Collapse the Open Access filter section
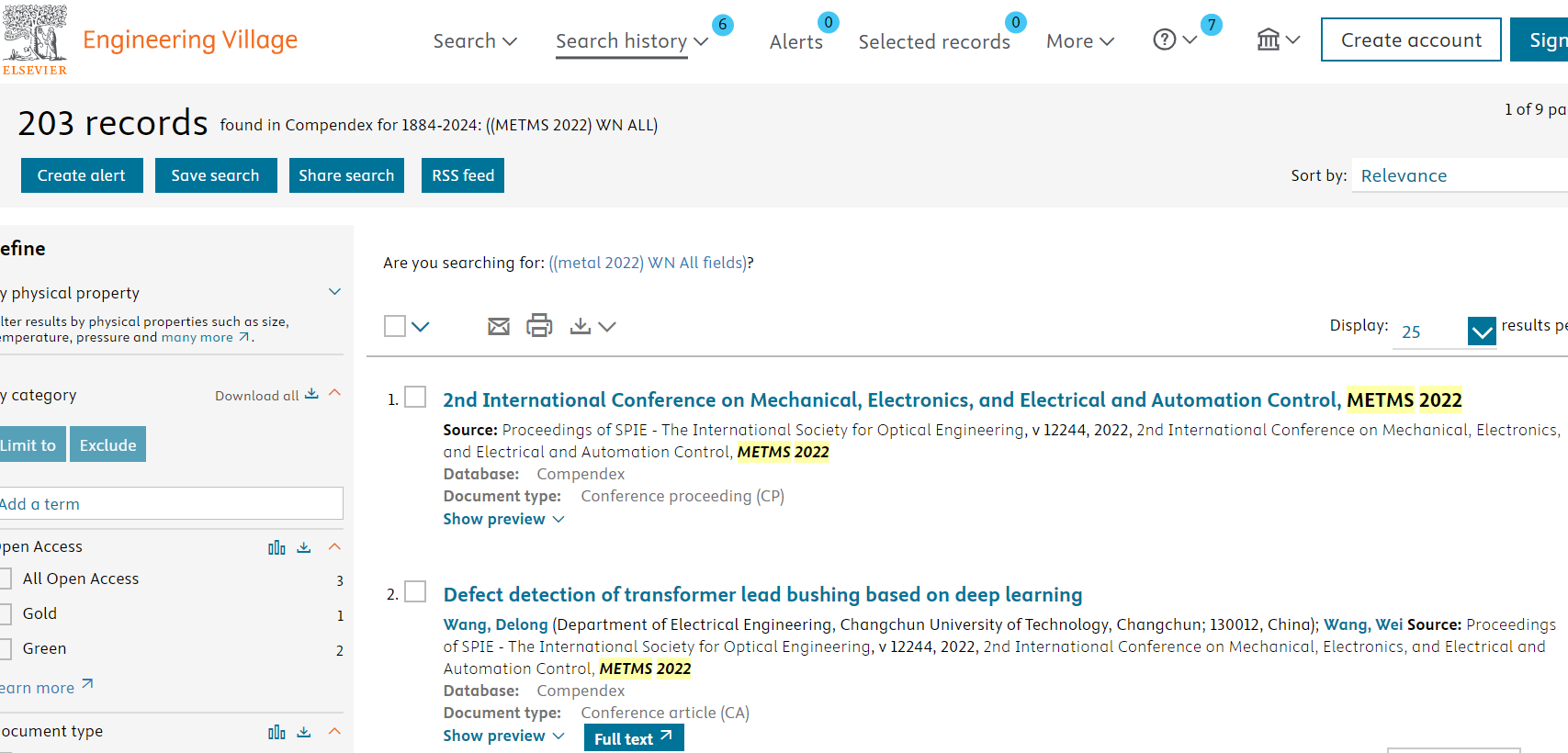 coord(334,546)
